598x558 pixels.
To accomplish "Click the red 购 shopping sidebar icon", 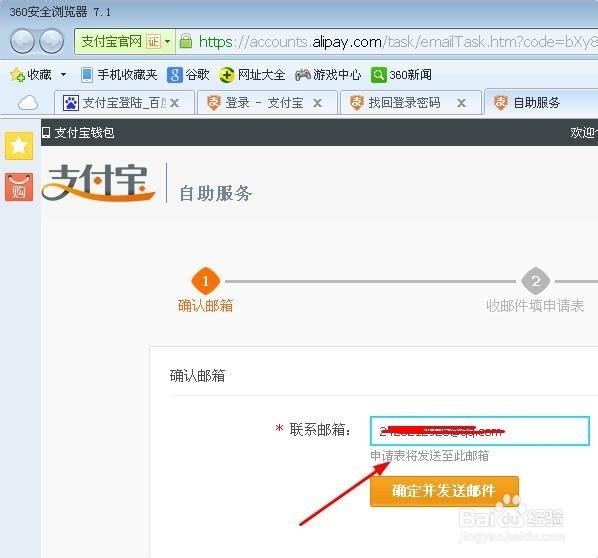I will [19, 187].
